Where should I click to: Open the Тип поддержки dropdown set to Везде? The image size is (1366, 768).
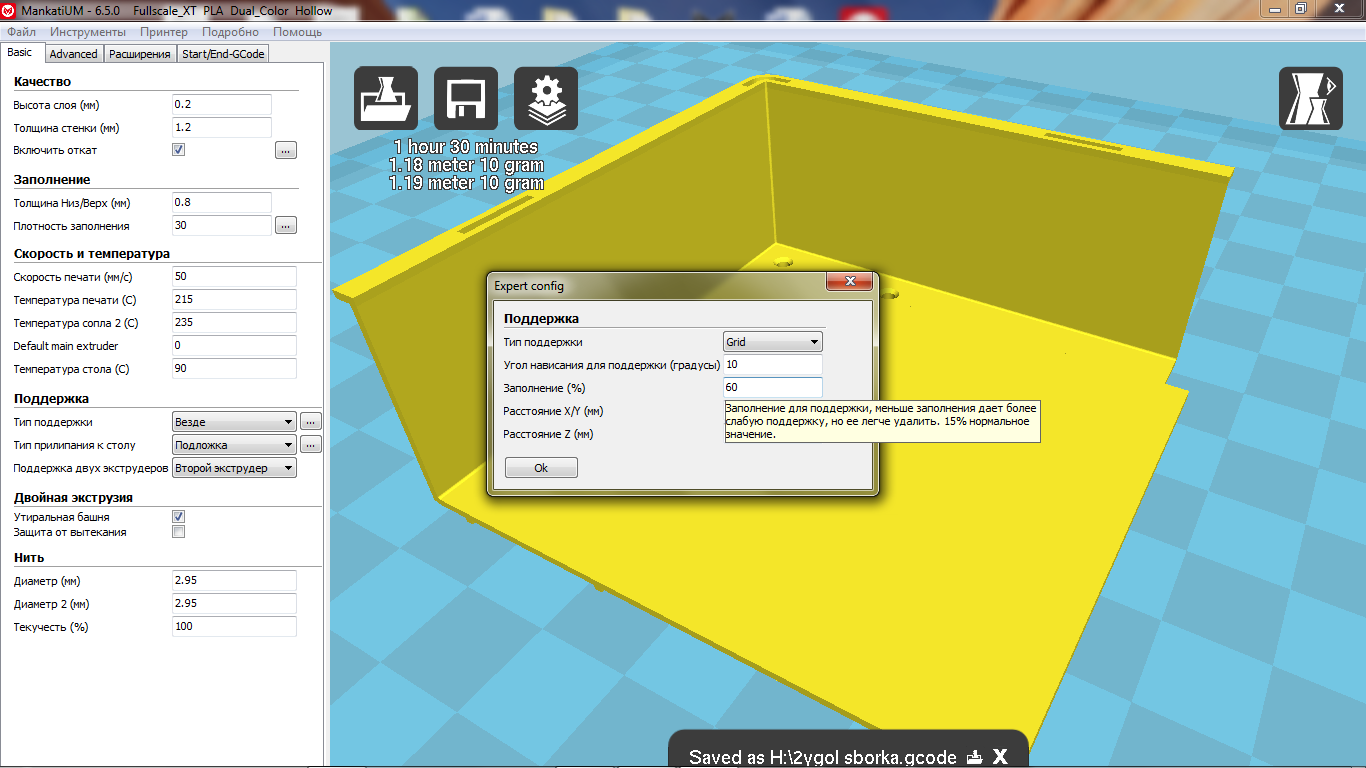coord(235,422)
